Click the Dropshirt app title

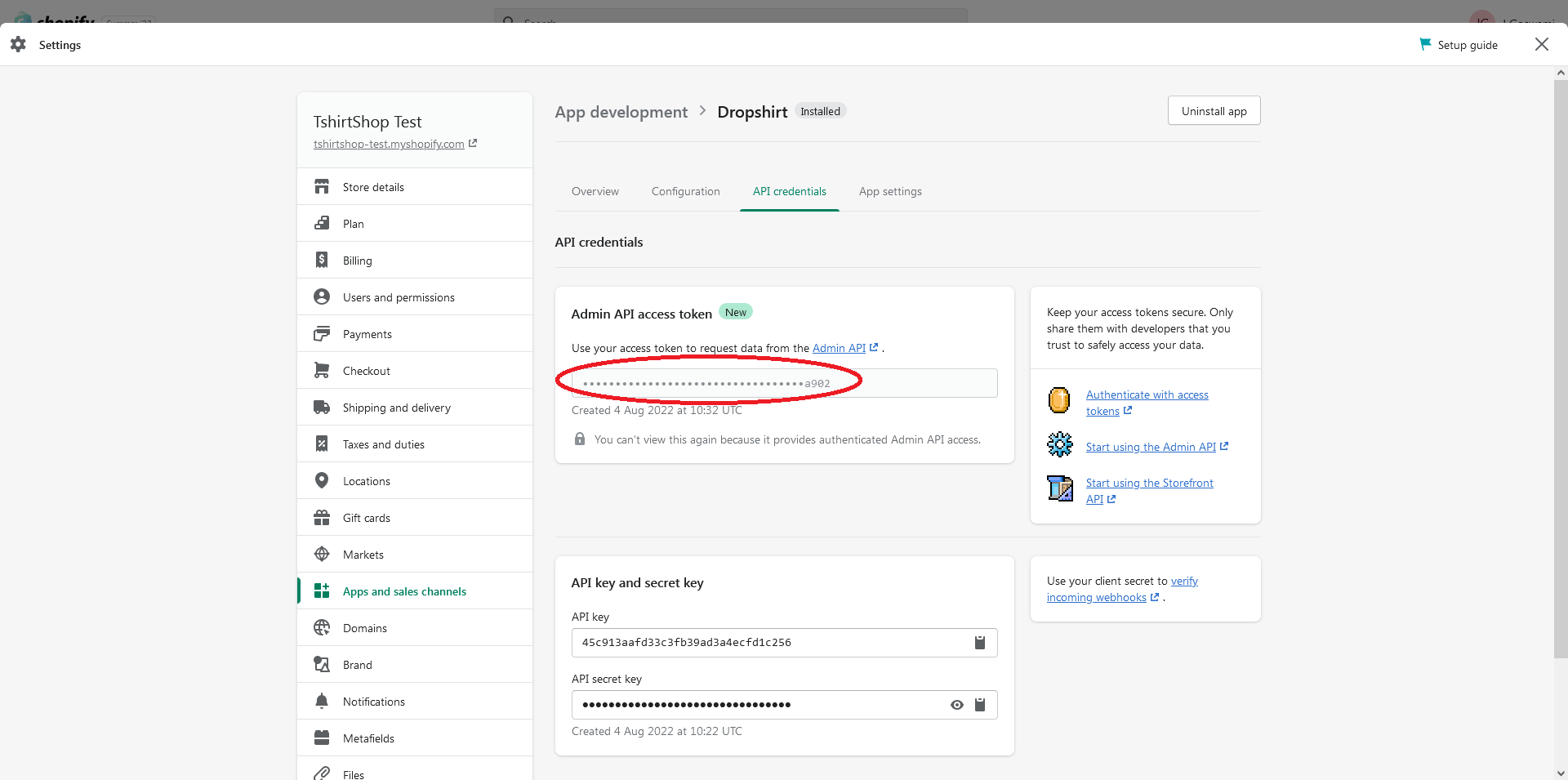click(752, 112)
